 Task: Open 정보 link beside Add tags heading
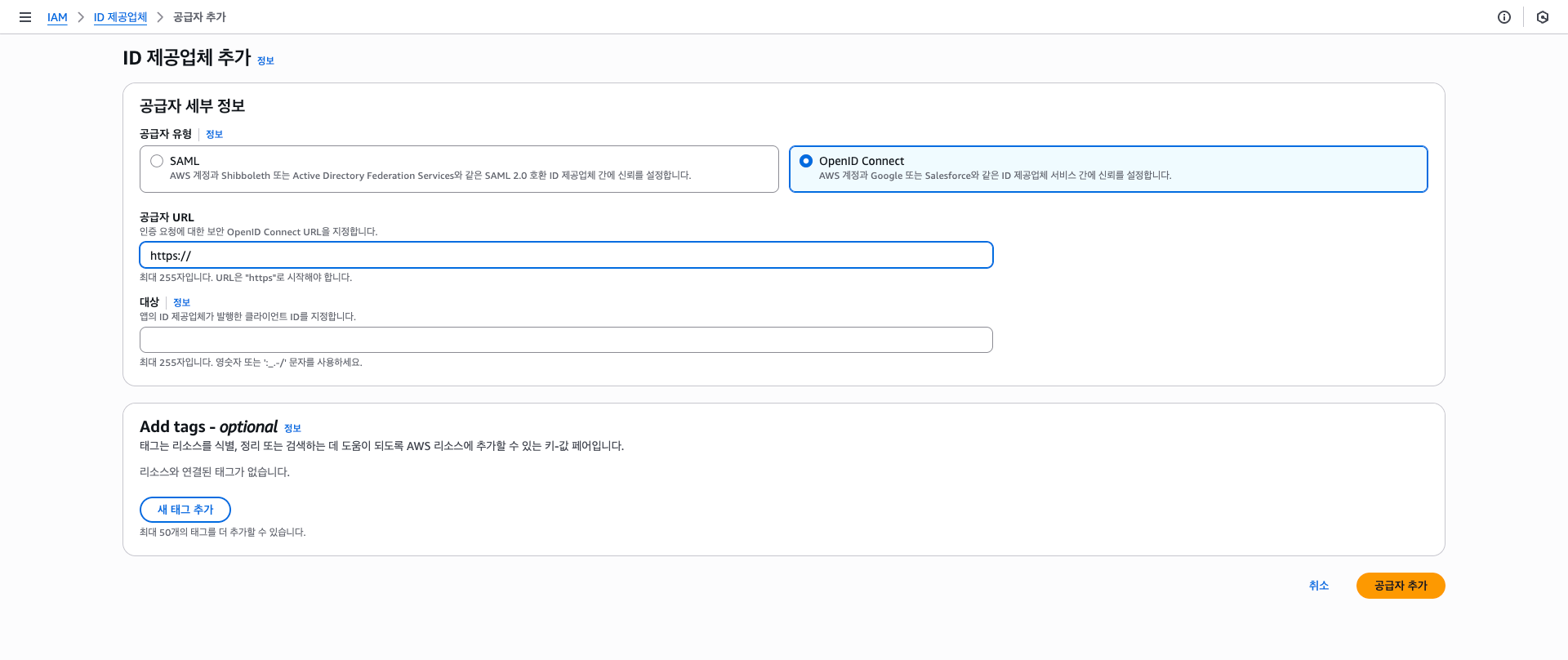pyautogui.click(x=292, y=428)
